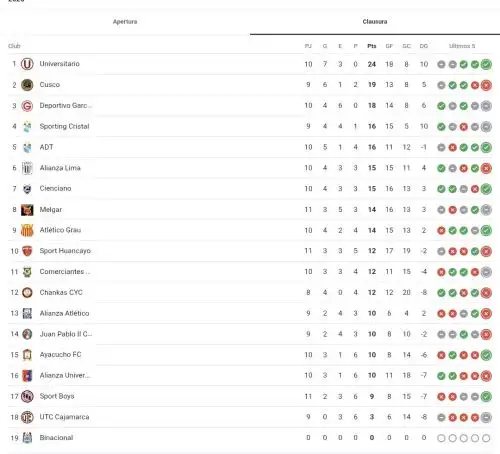Open the Ayacucho FC team link
The image size is (500, 454).
60,355
